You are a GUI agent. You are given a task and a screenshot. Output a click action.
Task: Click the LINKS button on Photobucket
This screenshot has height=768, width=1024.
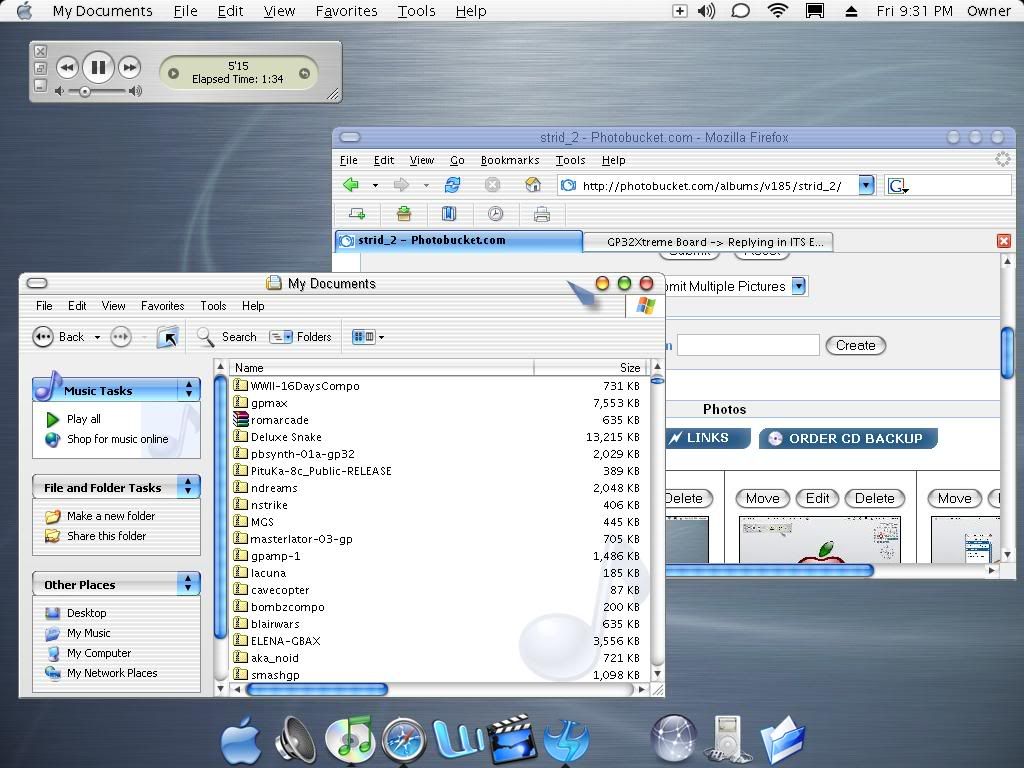[x=707, y=438]
